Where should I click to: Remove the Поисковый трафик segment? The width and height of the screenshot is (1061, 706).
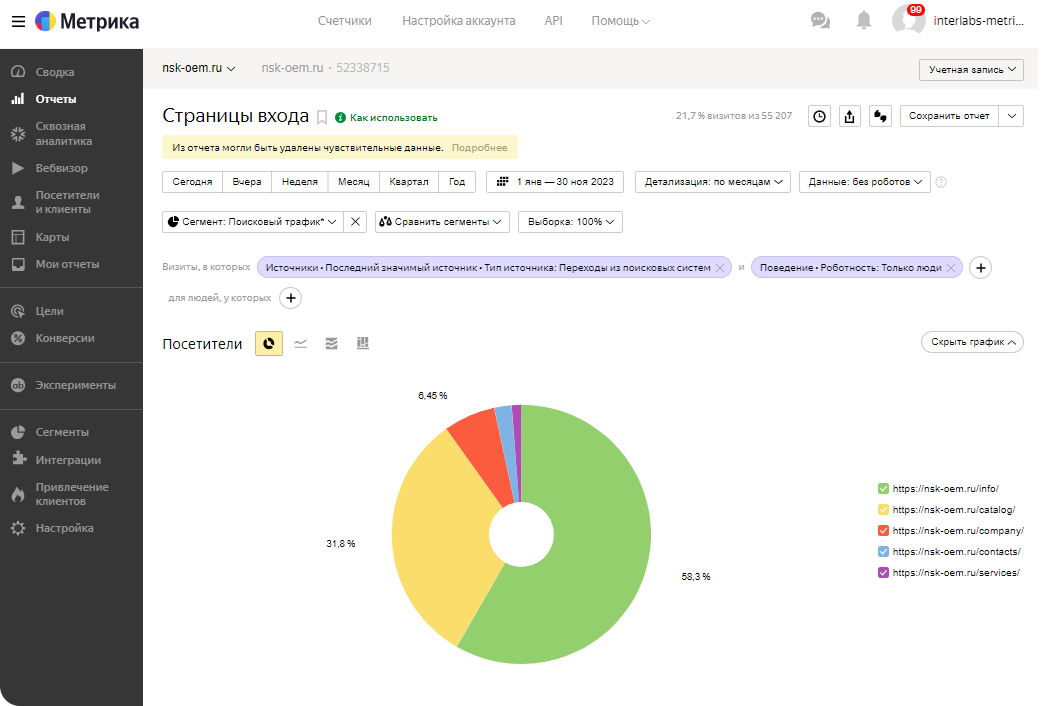[x=355, y=222]
